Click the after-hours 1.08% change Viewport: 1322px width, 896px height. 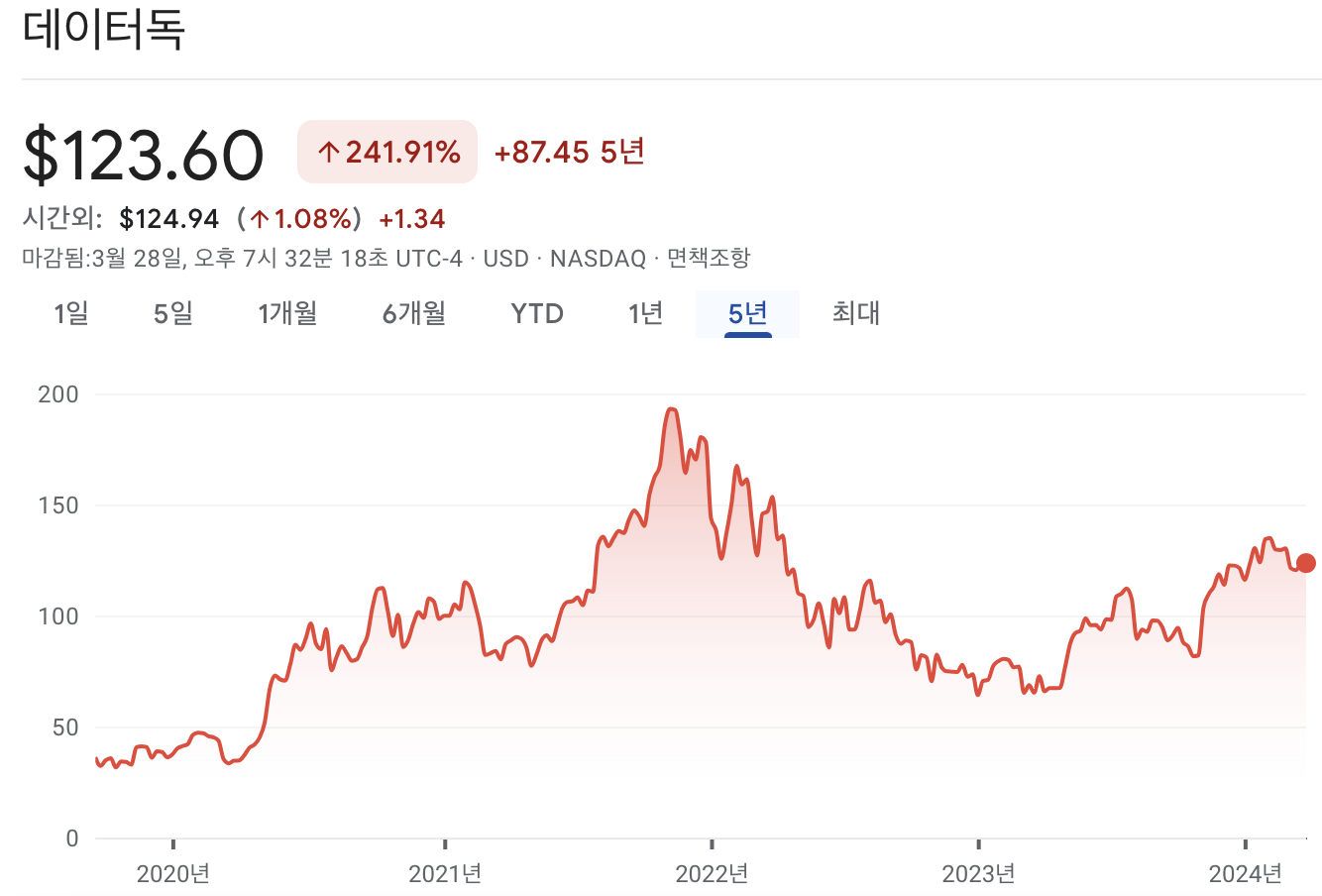[300, 218]
